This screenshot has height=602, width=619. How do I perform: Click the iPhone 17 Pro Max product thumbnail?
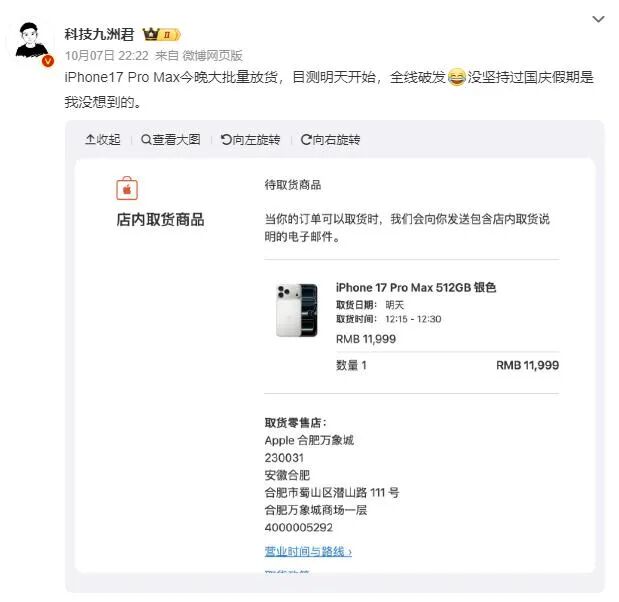point(296,310)
